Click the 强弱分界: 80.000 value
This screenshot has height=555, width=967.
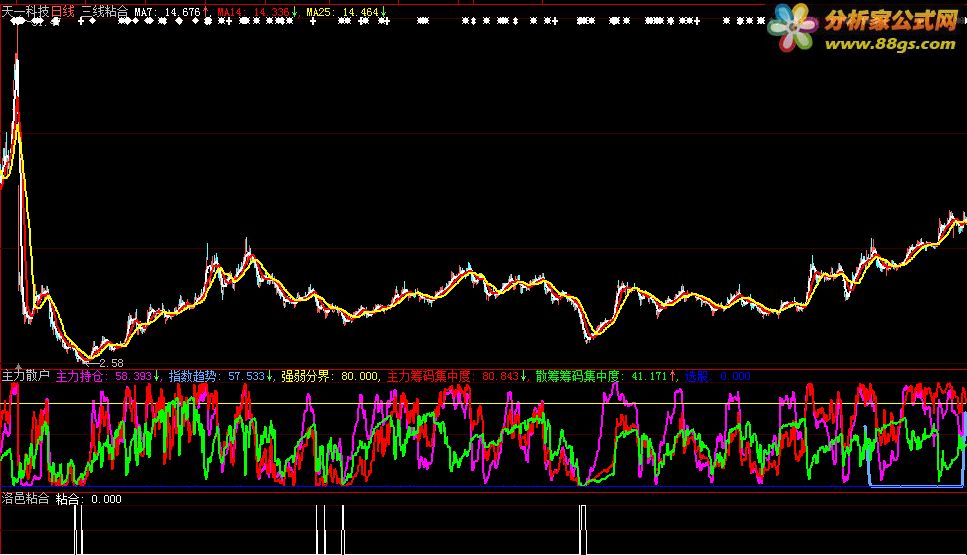tap(330, 376)
